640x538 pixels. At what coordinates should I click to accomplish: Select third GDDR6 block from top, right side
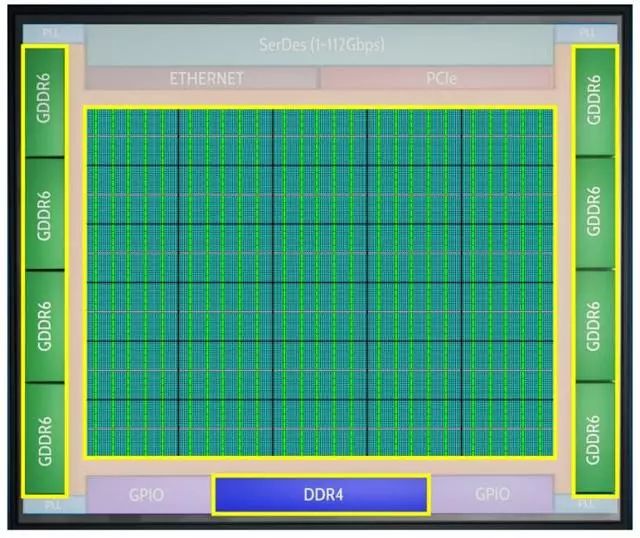point(595,325)
